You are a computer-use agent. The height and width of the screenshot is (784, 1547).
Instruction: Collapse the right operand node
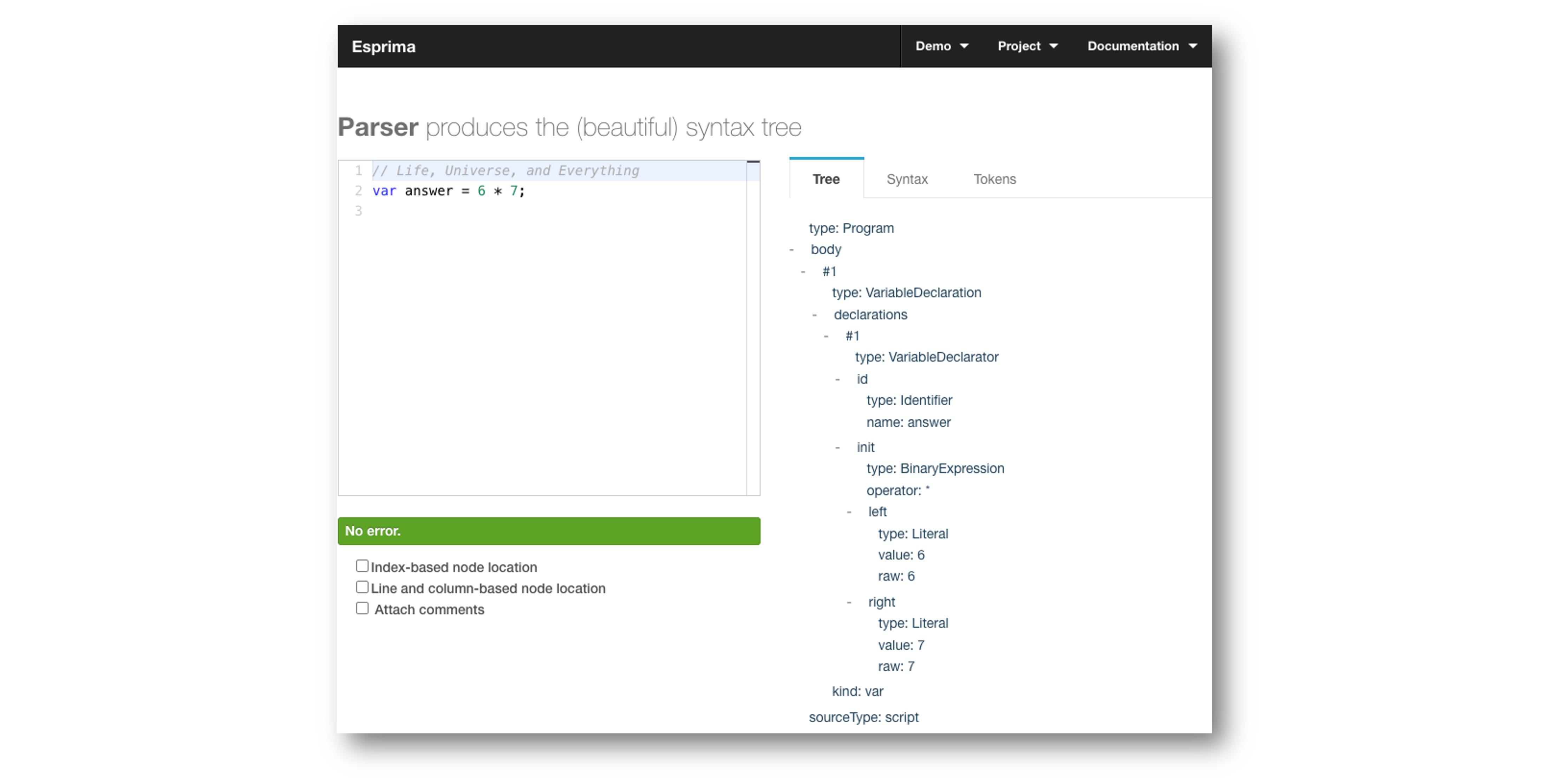point(849,602)
